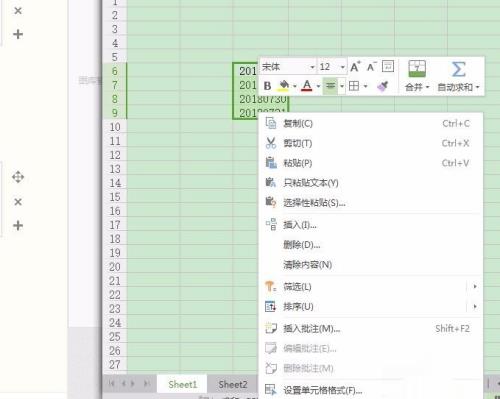Click the plus icon at the bottom of left panel

coord(18,226)
